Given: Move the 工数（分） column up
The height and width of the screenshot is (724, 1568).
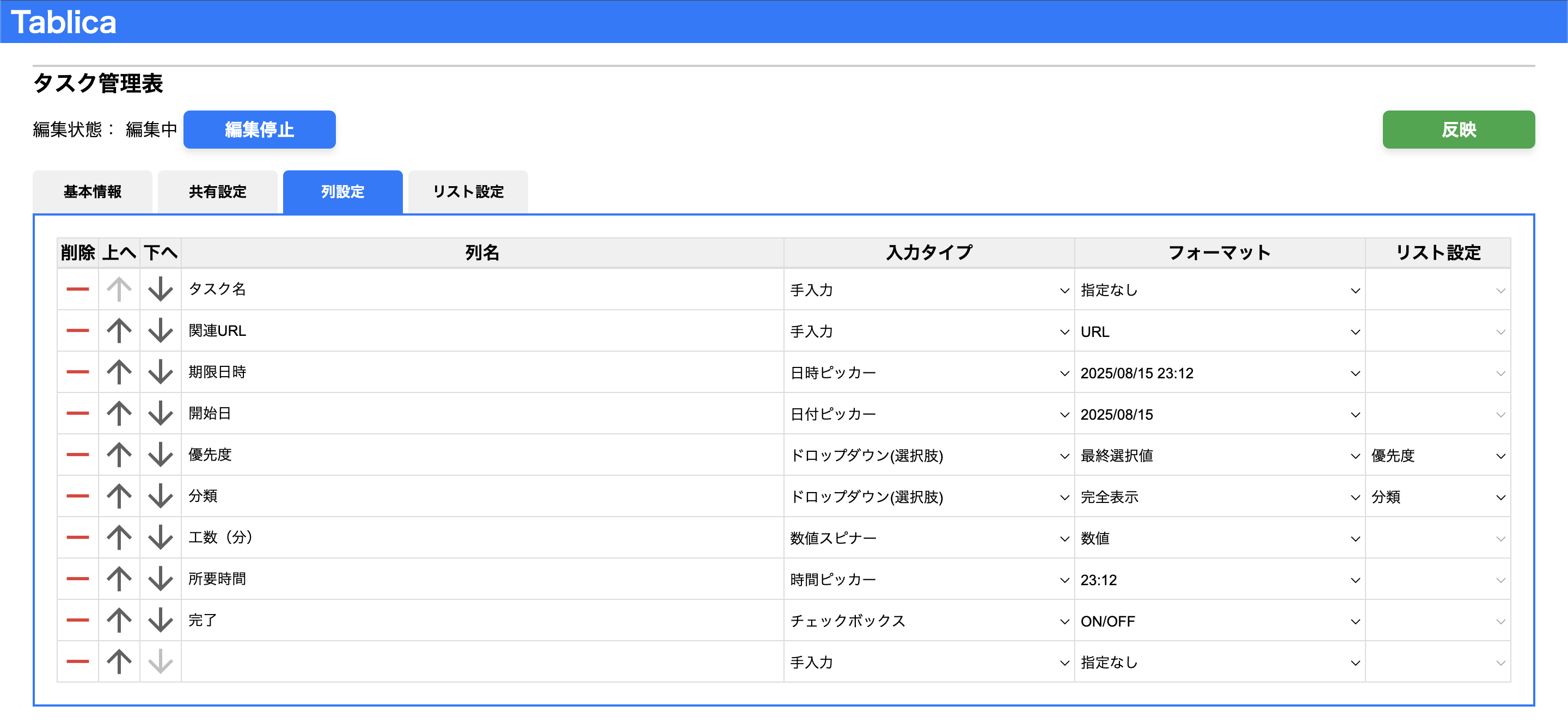Looking at the screenshot, I should [x=119, y=538].
